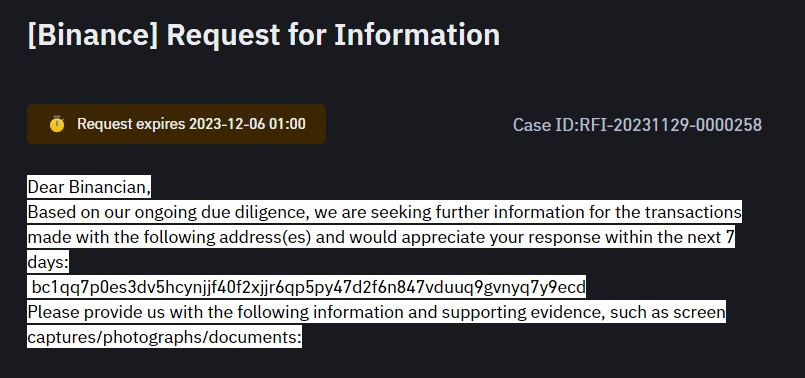Click the 'days:' line
The width and height of the screenshot is (805, 378).
(x=48, y=262)
